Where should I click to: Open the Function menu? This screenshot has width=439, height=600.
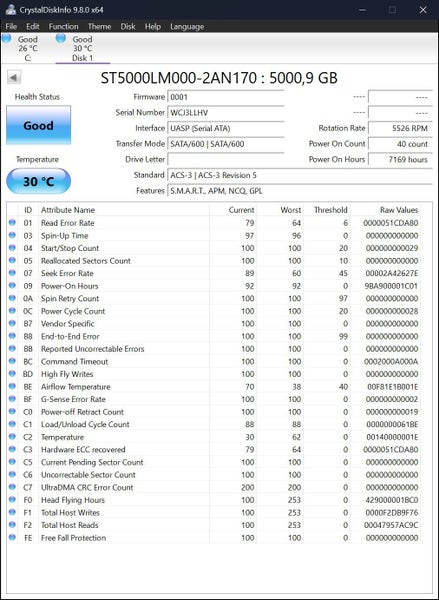click(x=64, y=26)
